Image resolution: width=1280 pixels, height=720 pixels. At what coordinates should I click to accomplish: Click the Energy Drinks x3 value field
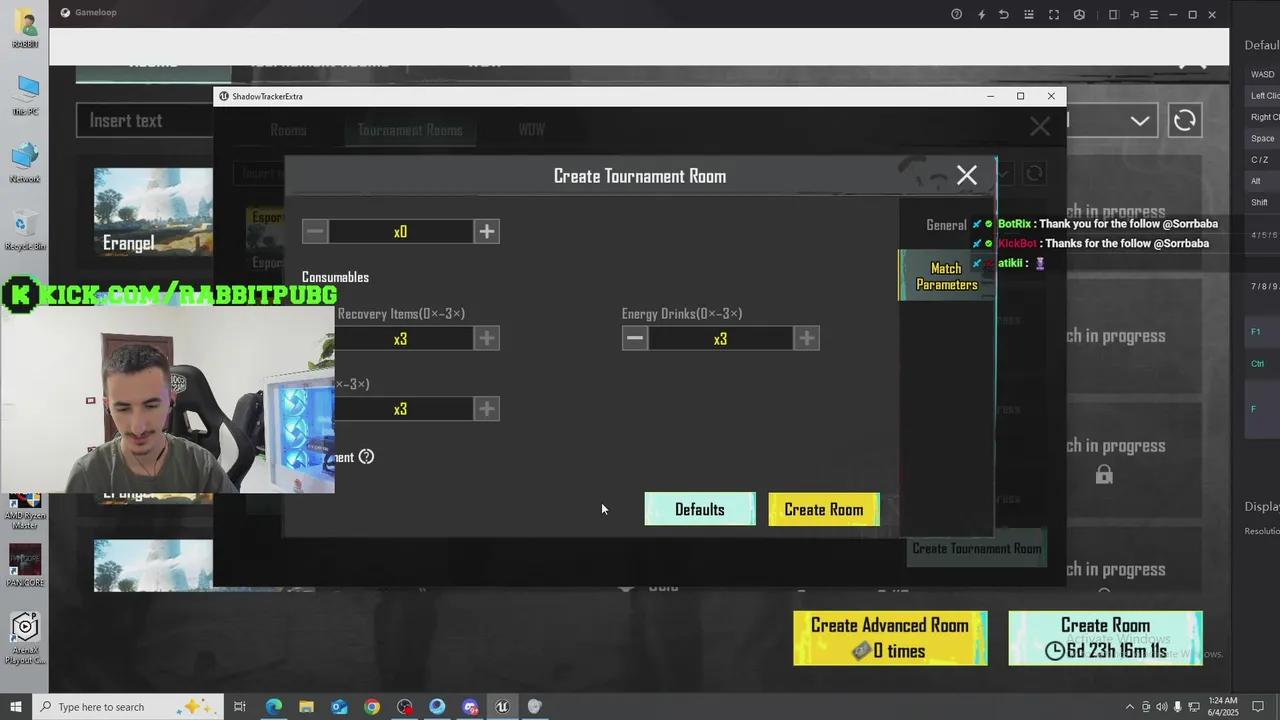coord(720,339)
